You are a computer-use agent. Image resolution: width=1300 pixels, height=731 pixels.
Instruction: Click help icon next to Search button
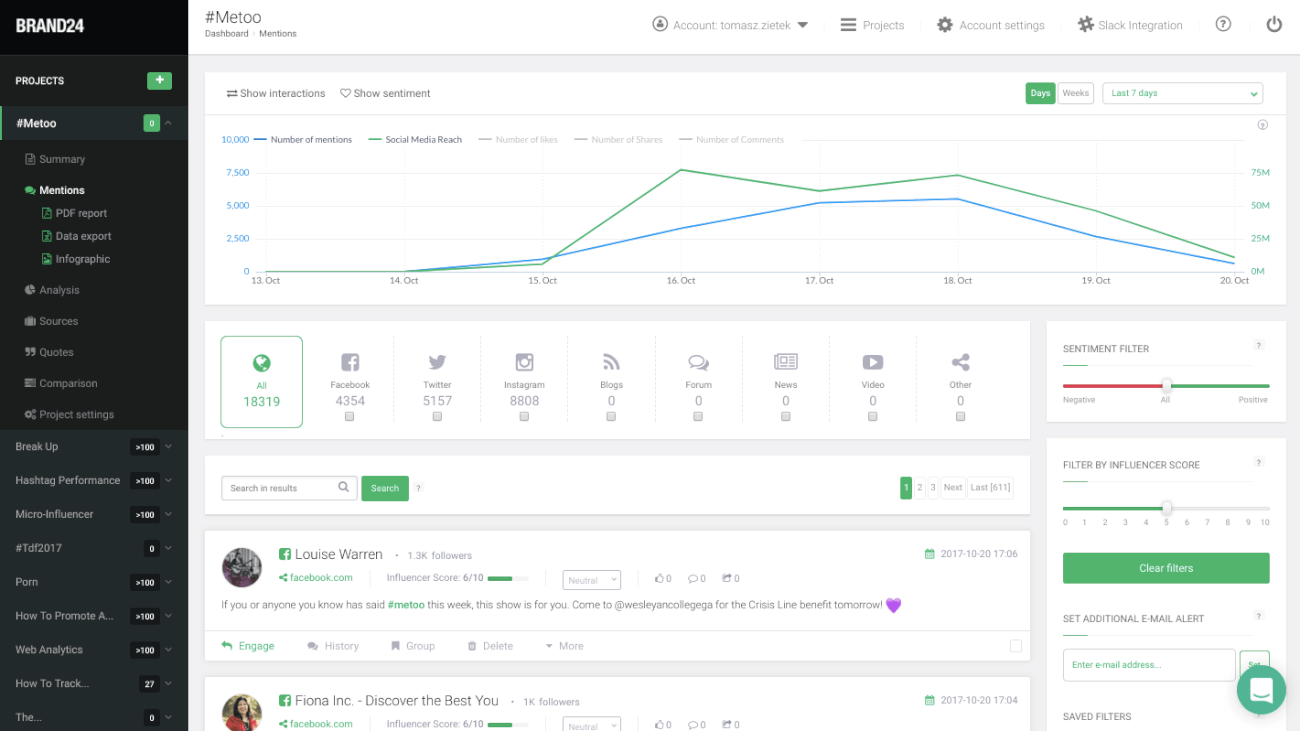pos(419,488)
